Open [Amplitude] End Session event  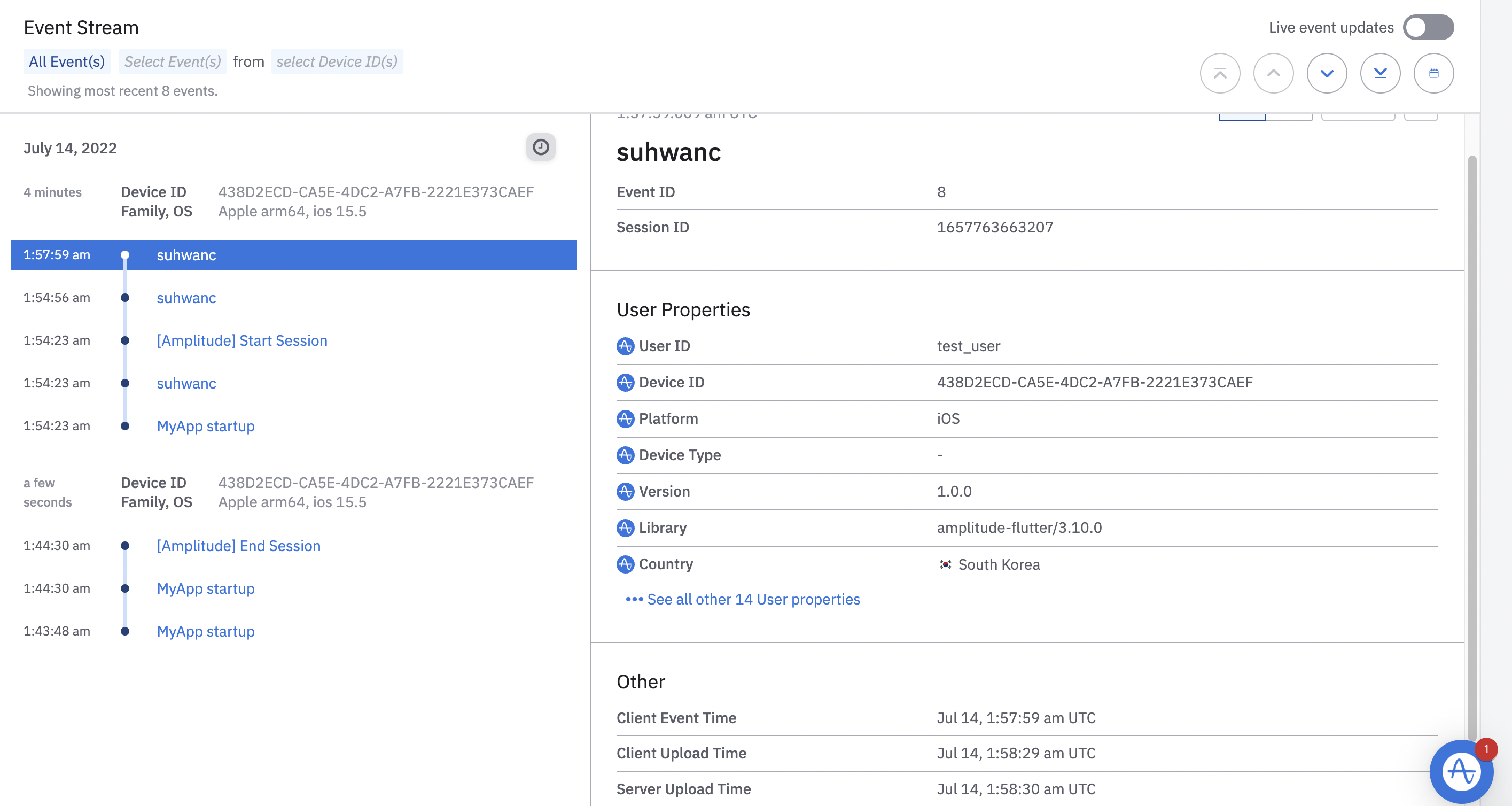238,546
